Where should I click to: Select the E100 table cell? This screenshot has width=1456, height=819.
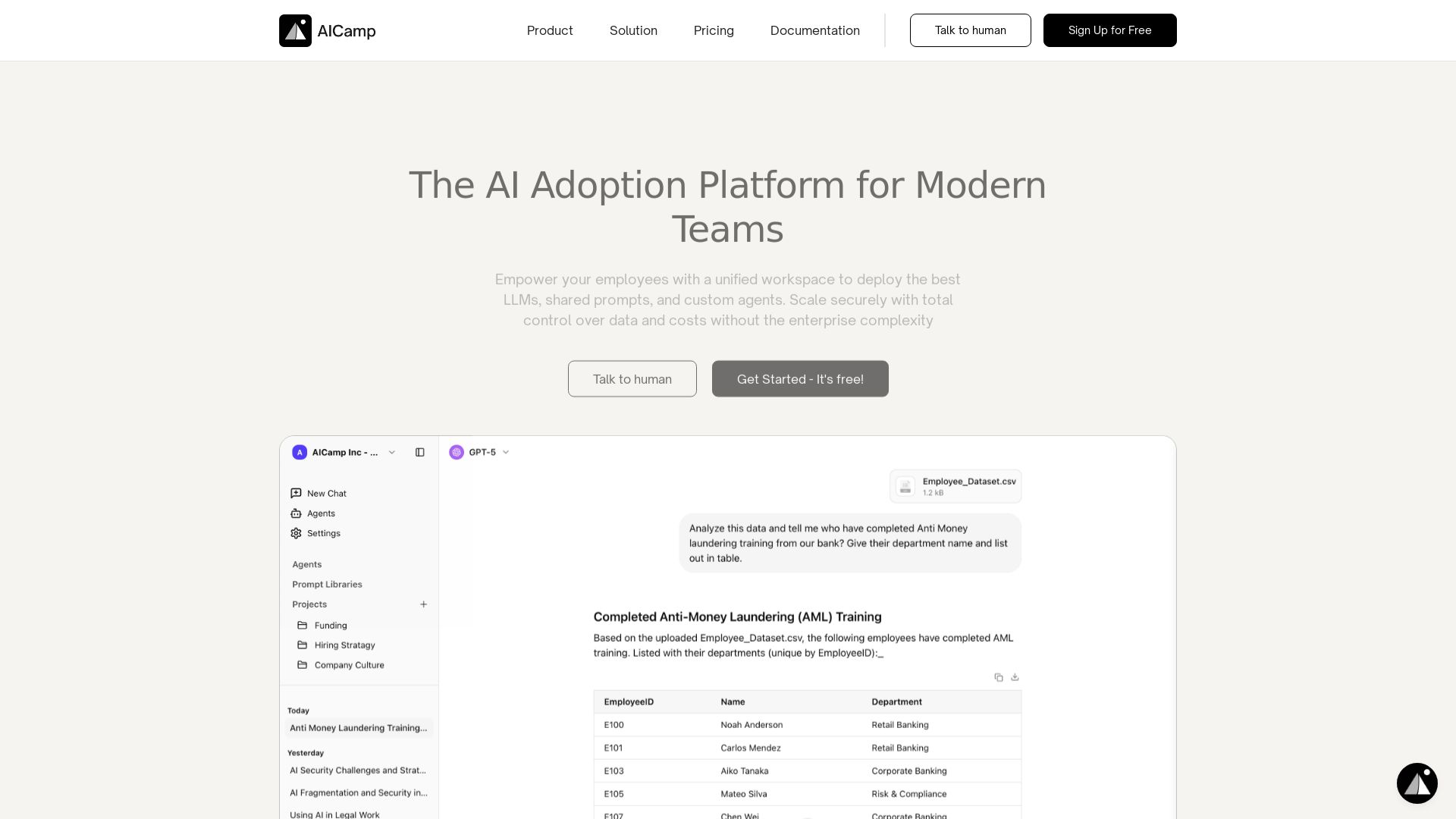(614, 725)
